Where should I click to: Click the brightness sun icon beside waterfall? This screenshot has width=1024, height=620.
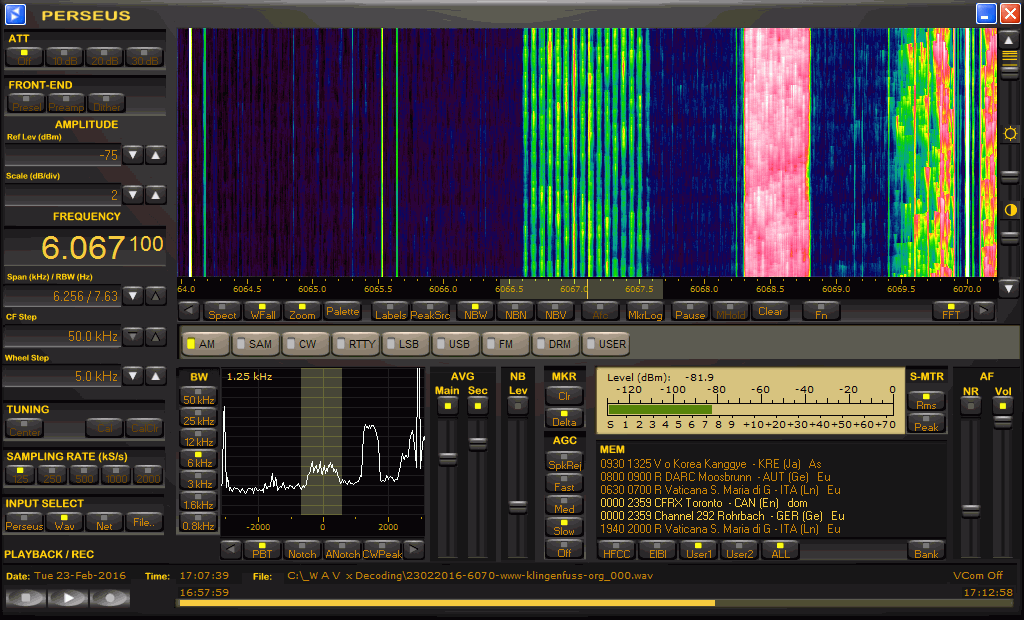(1010, 134)
